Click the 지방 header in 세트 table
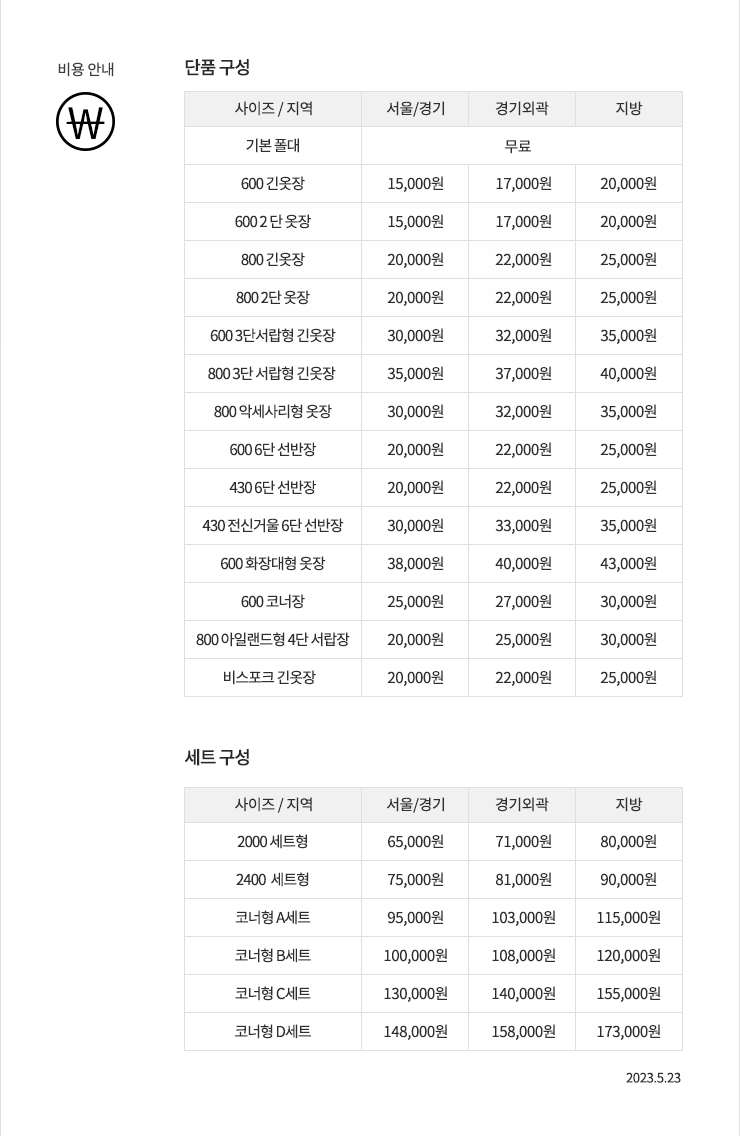This screenshot has width=740, height=1136. point(628,804)
